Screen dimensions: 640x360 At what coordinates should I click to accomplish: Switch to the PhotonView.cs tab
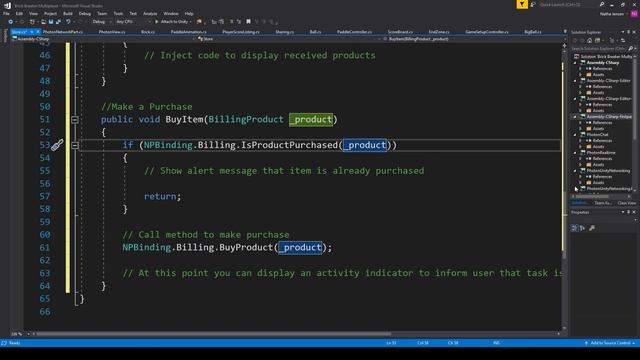click(x=112, y=32)
